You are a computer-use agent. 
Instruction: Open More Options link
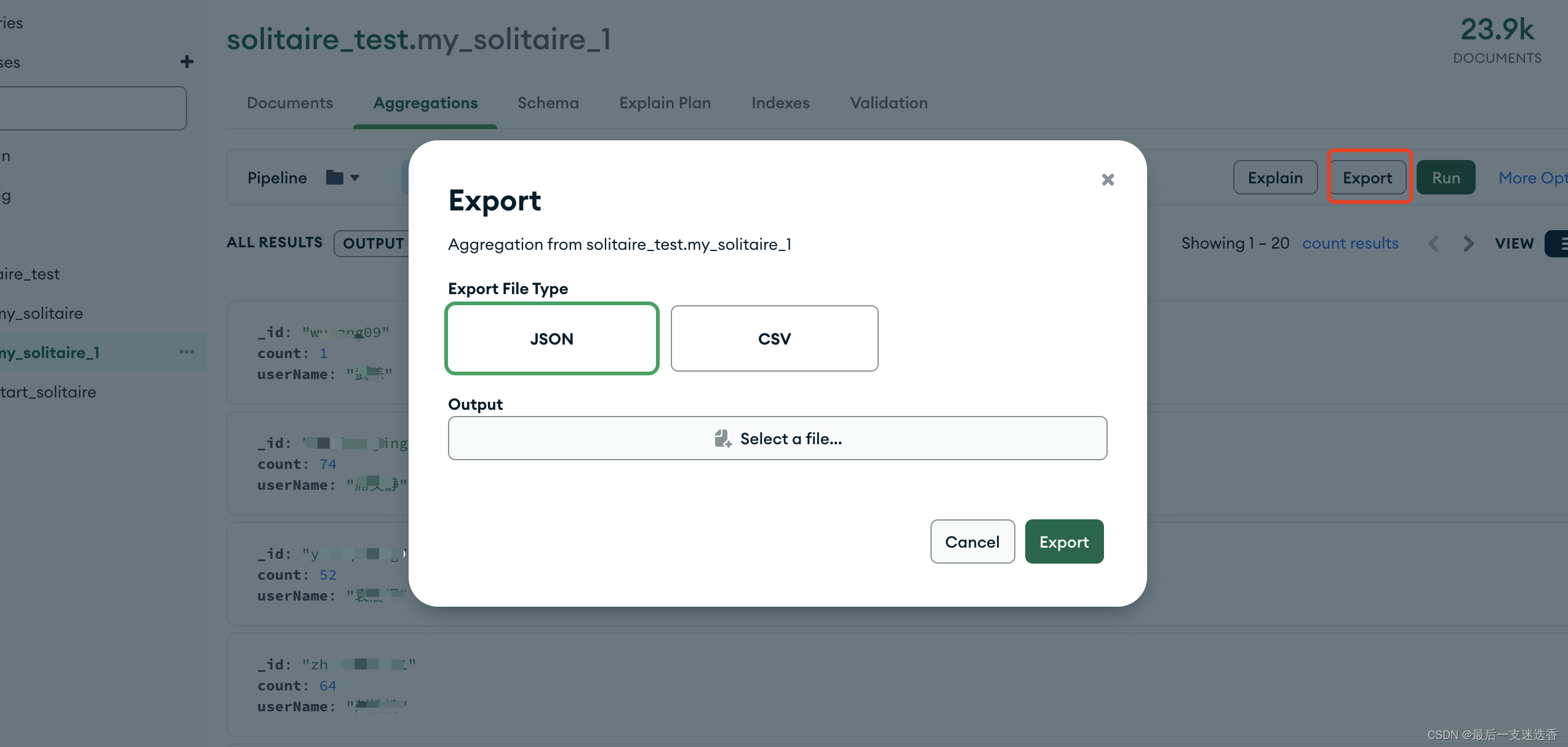pos(1532,178)
